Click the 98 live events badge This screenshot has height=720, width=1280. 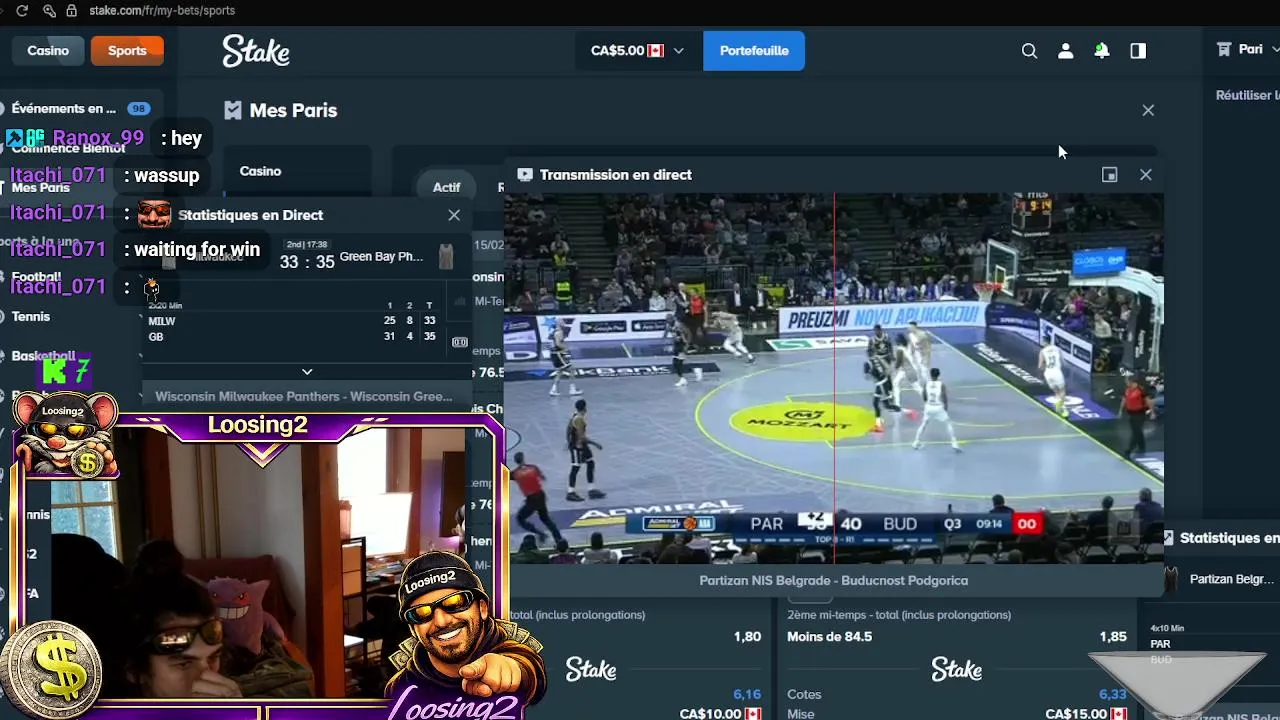point(138,108)
